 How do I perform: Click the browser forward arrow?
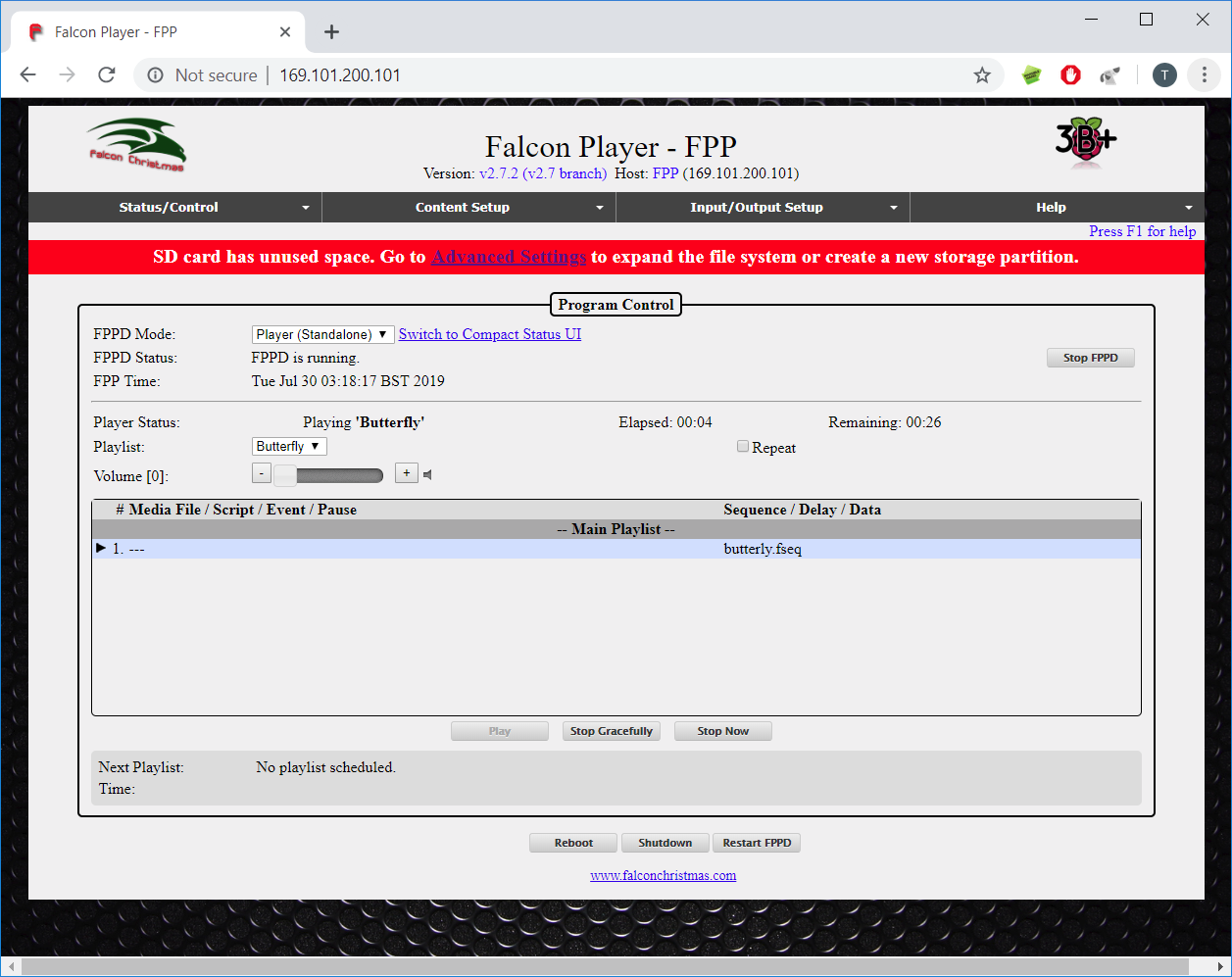(x=68, y=74)
